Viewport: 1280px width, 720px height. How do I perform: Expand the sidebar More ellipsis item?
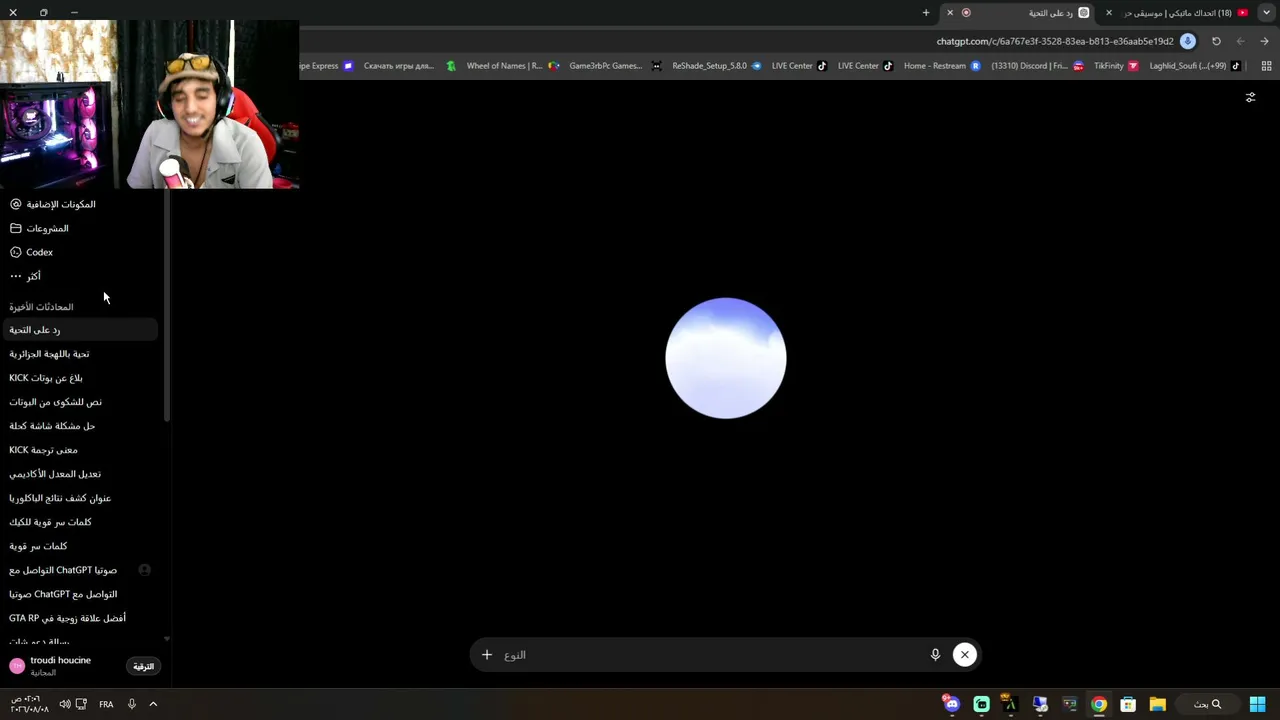[15, 276]
